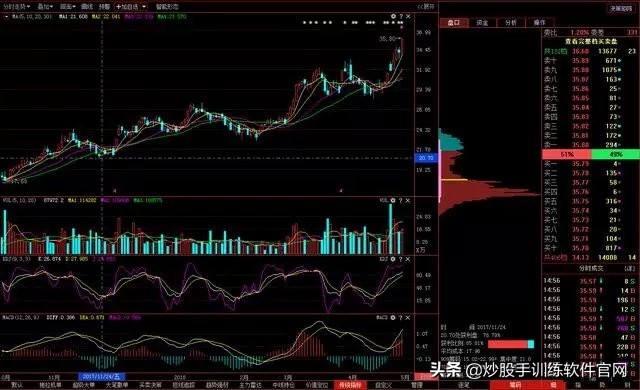Viewport: 640px width, 390px height.
Task: Click the 2017/11/24 date marker on timeline
Action: (101, 377)
